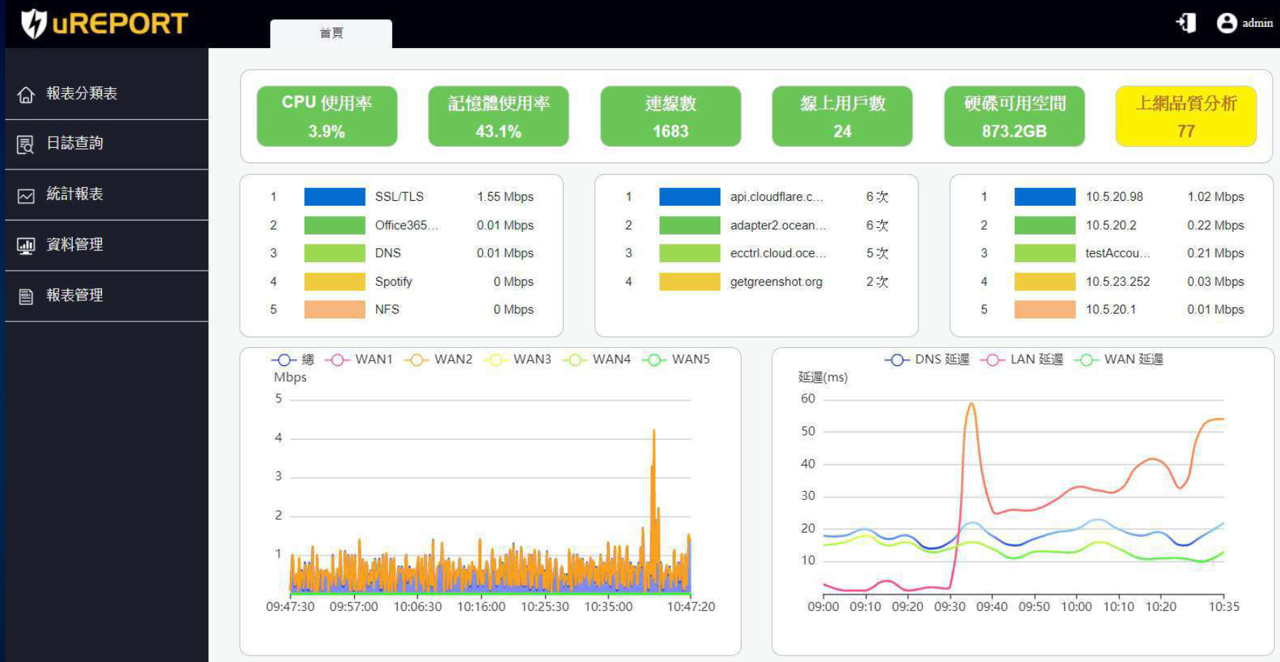Click the uREPORT shield logo
The width and height of the screenshot is (1280, 662).
point(34,24)
